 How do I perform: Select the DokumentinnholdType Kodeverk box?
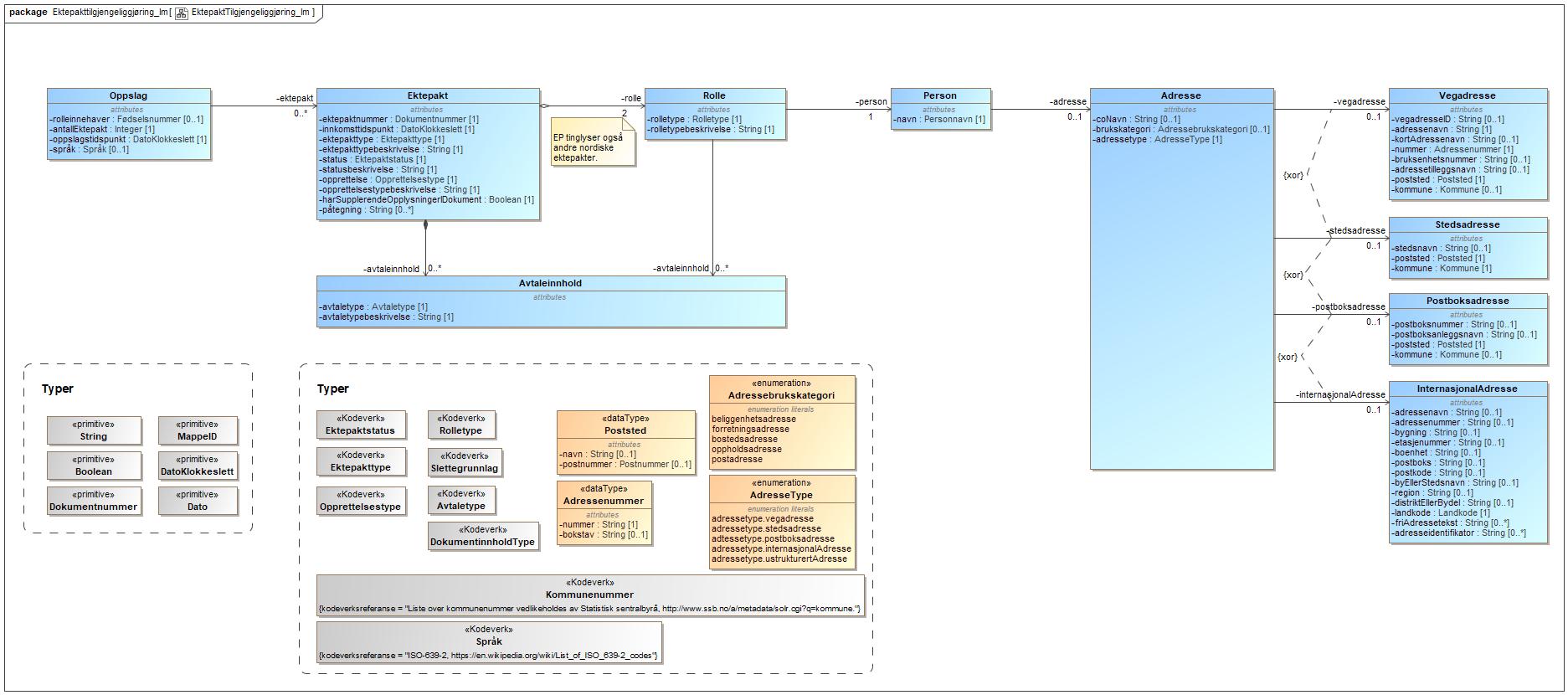(x=483, y=536)
